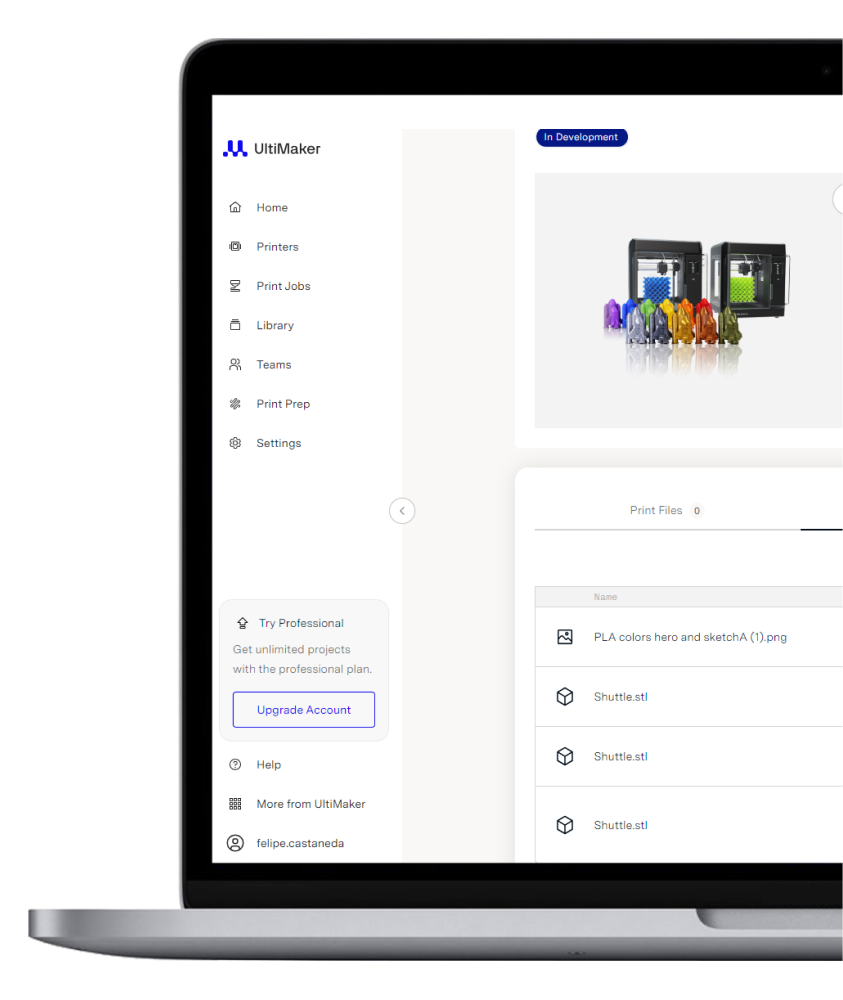Click the Upgrade Account button
843x1000 pixels.
pos(304,710)
